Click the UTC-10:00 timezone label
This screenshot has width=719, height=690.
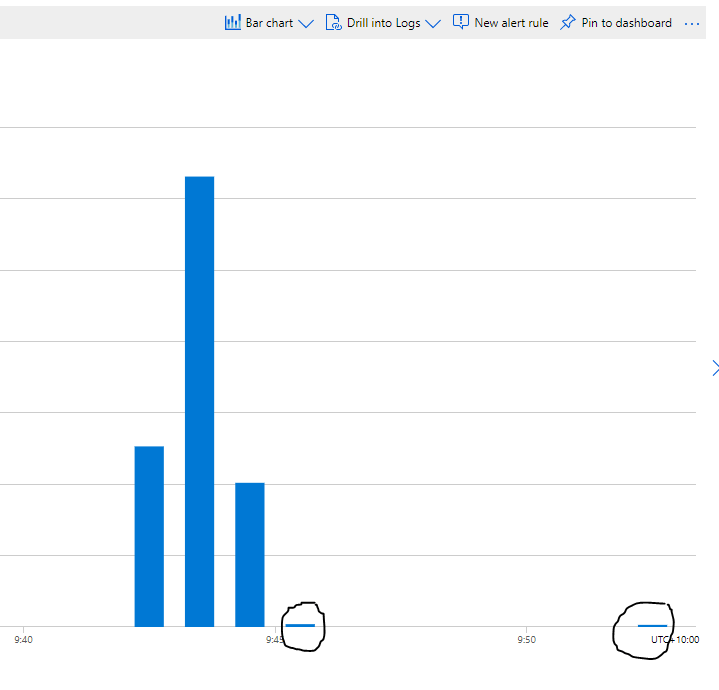[675, 639]
